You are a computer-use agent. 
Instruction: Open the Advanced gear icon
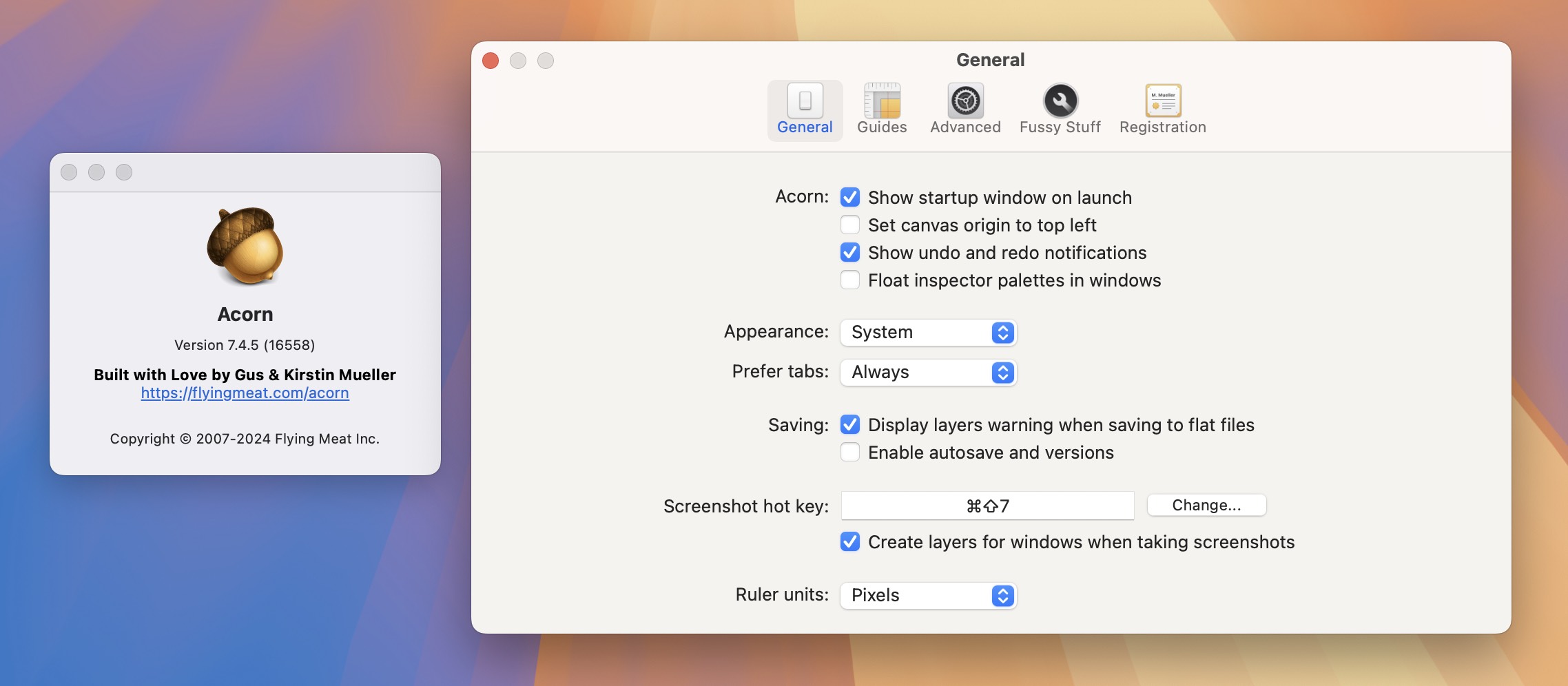click(x=965, y=101)
